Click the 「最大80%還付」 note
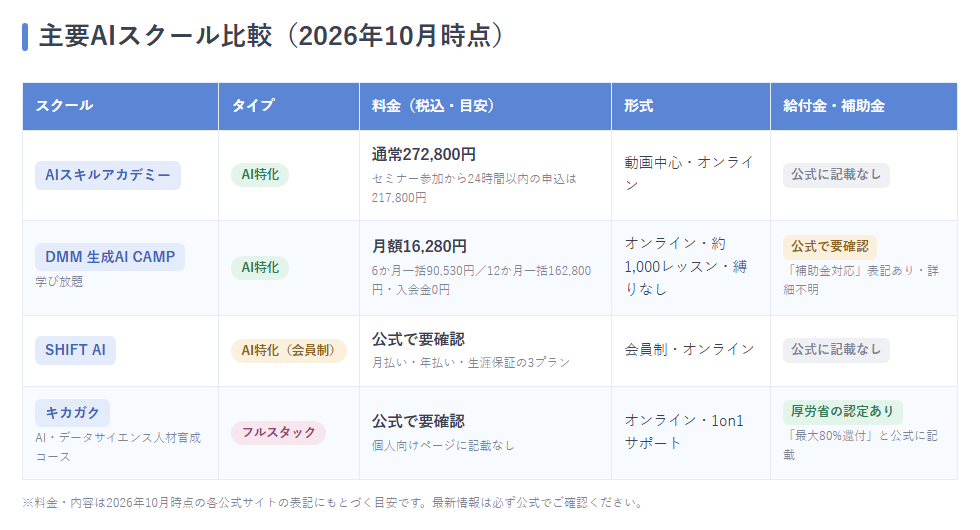 click(861, 445)
